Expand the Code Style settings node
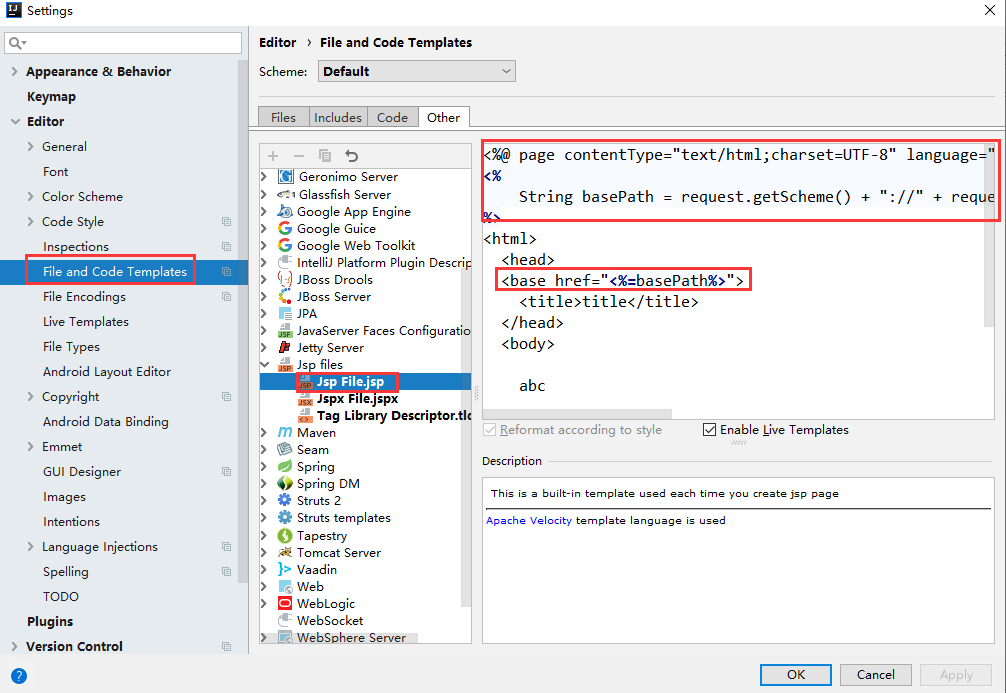The image size is (1006, 693). click(31, 222)
